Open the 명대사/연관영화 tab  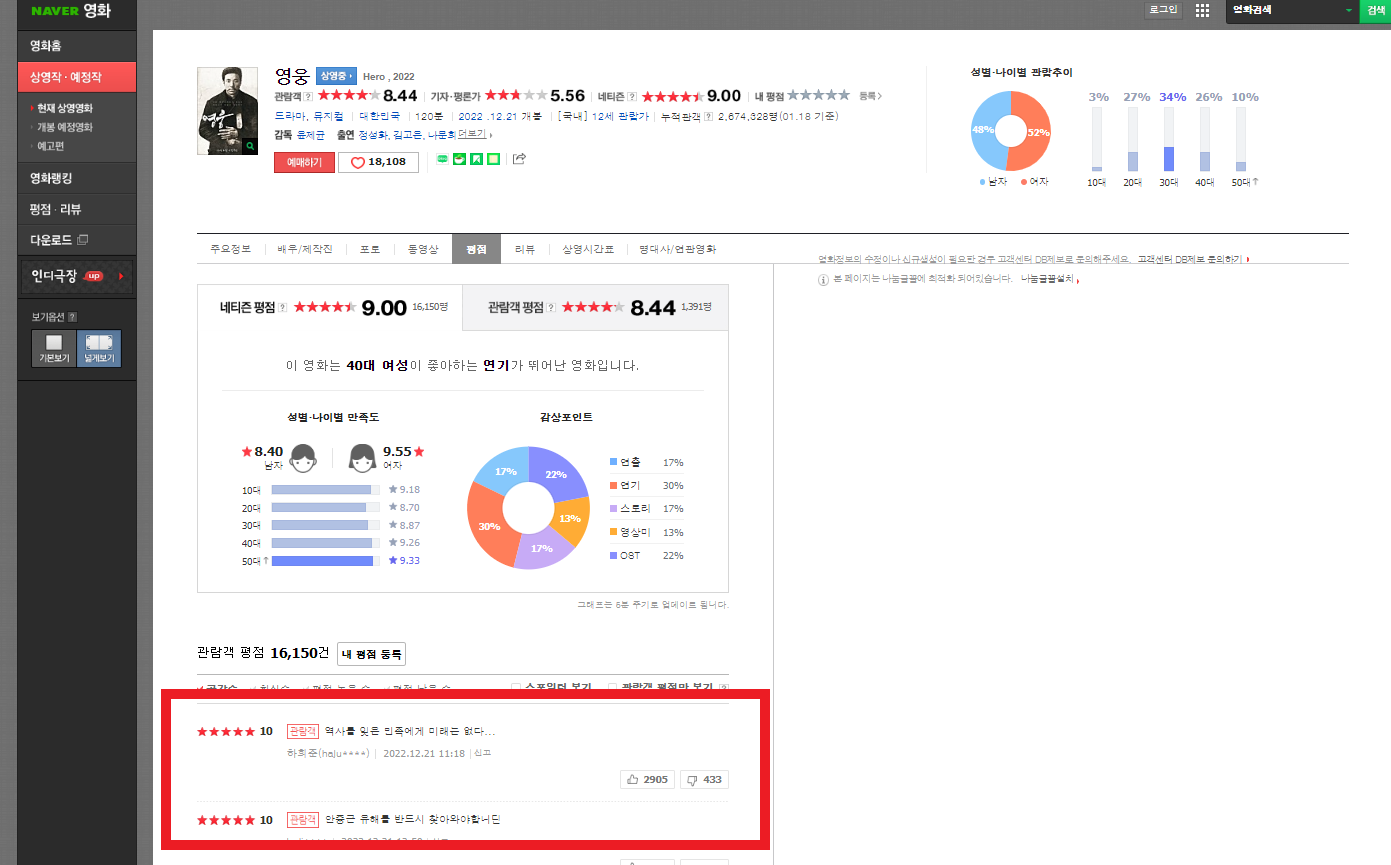tap(678, 249)
